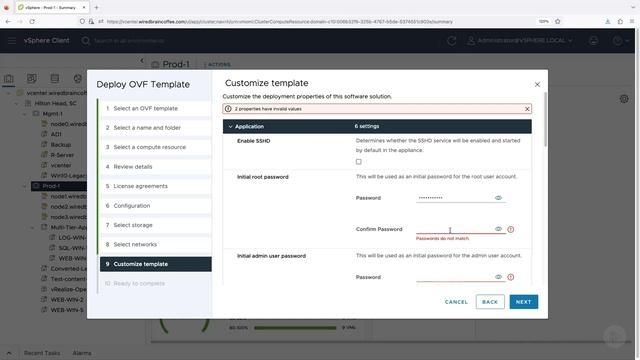The image size is (640, 360).
Task: Reveal the Confirm Password field text
Action: coord(498,229)
